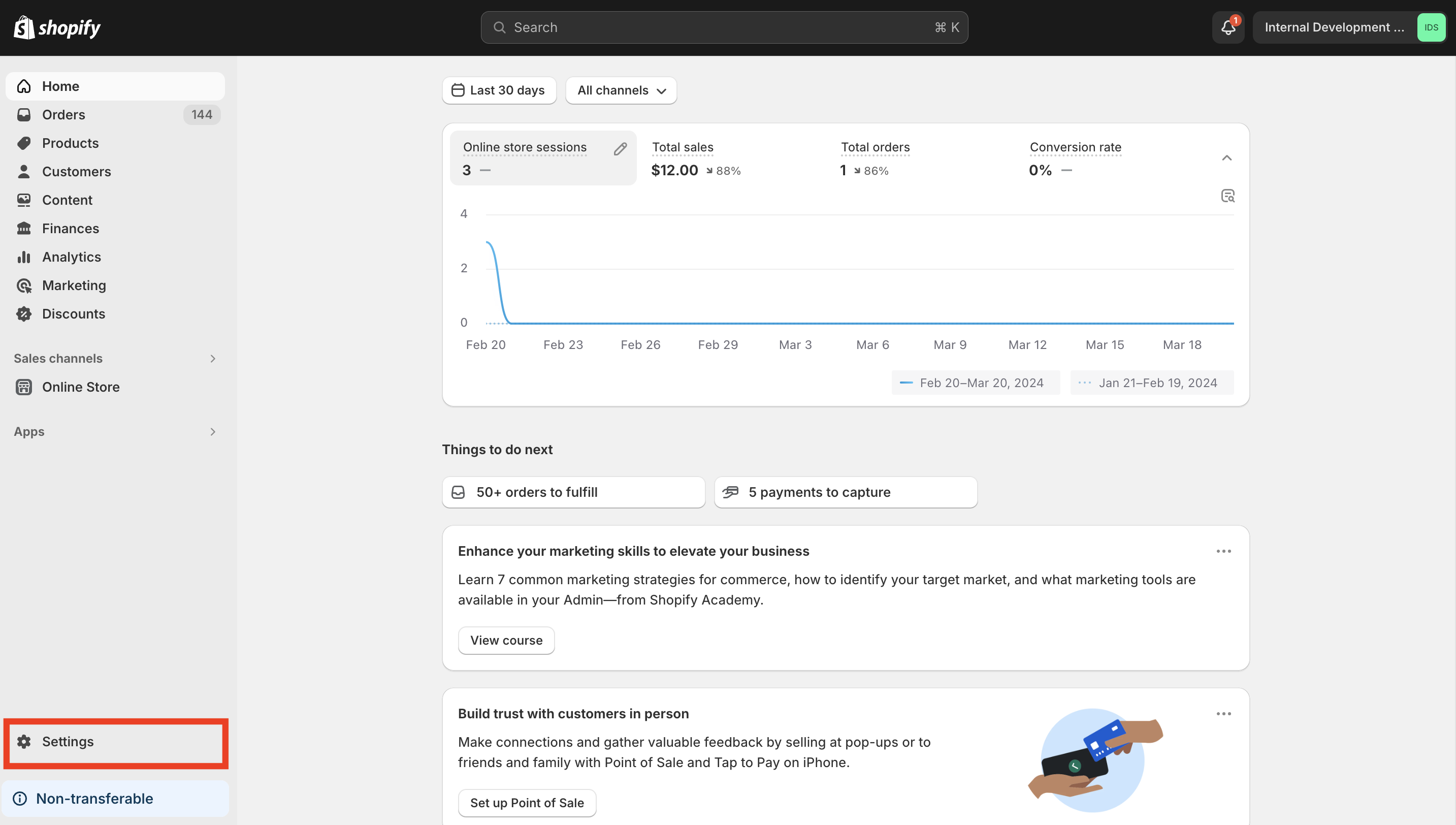Open Online Store sales channel
The image size is (1456, 825).
point(115,387)
